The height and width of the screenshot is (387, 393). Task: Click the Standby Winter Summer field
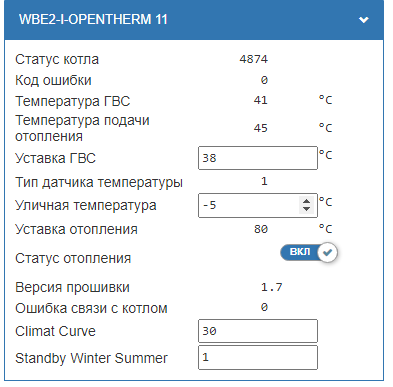click(x=258, y=358)
